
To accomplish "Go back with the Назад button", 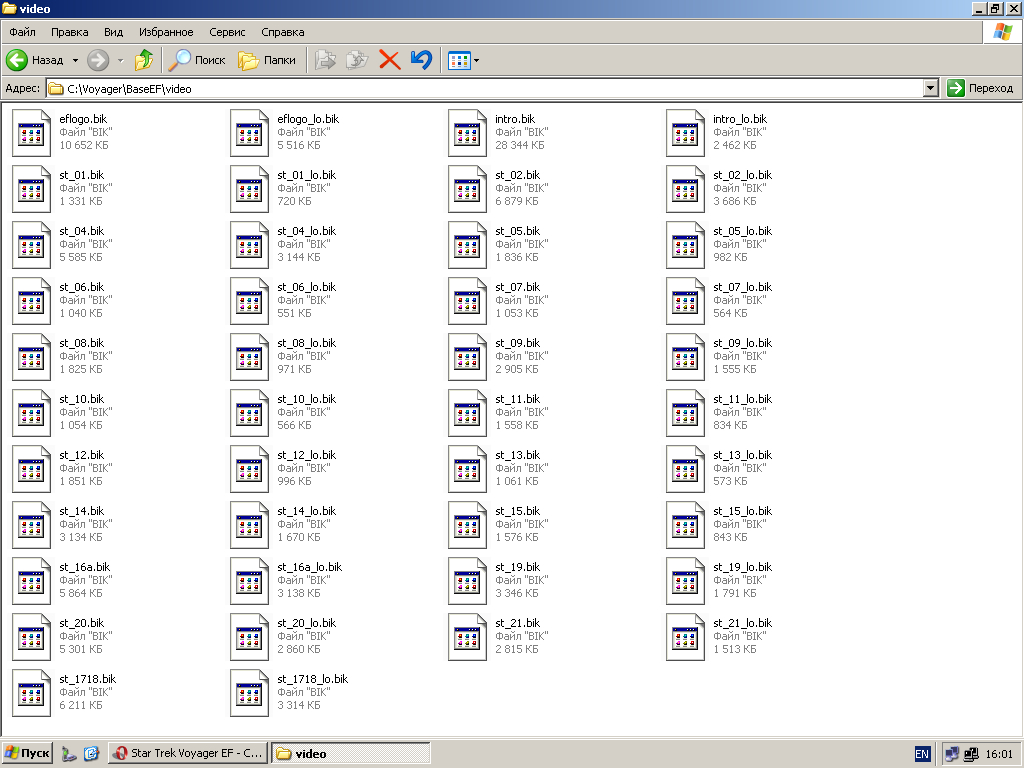I will pyautogui.click(x=35, y=60).
